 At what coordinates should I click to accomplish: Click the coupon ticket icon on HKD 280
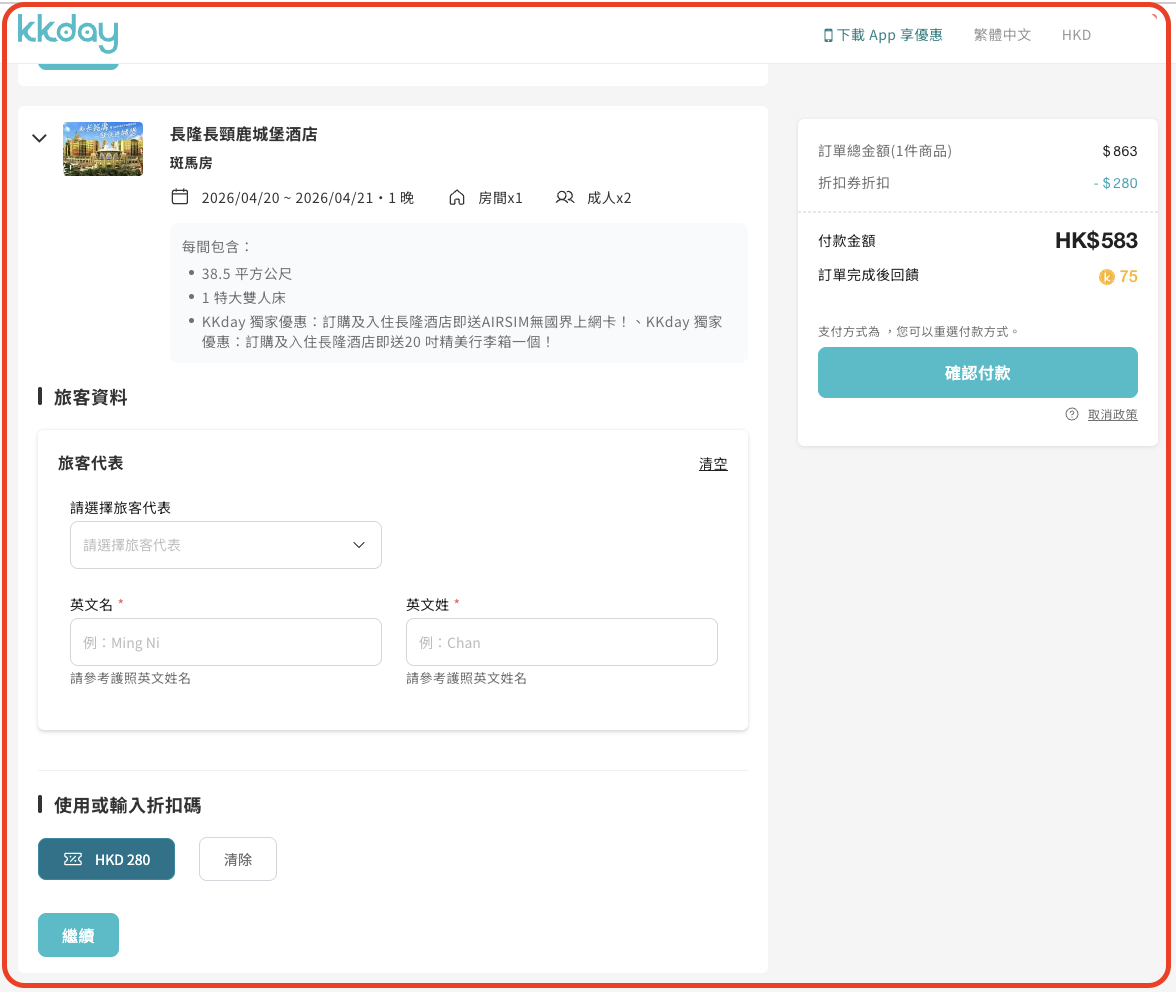click(x=72, y=860)
